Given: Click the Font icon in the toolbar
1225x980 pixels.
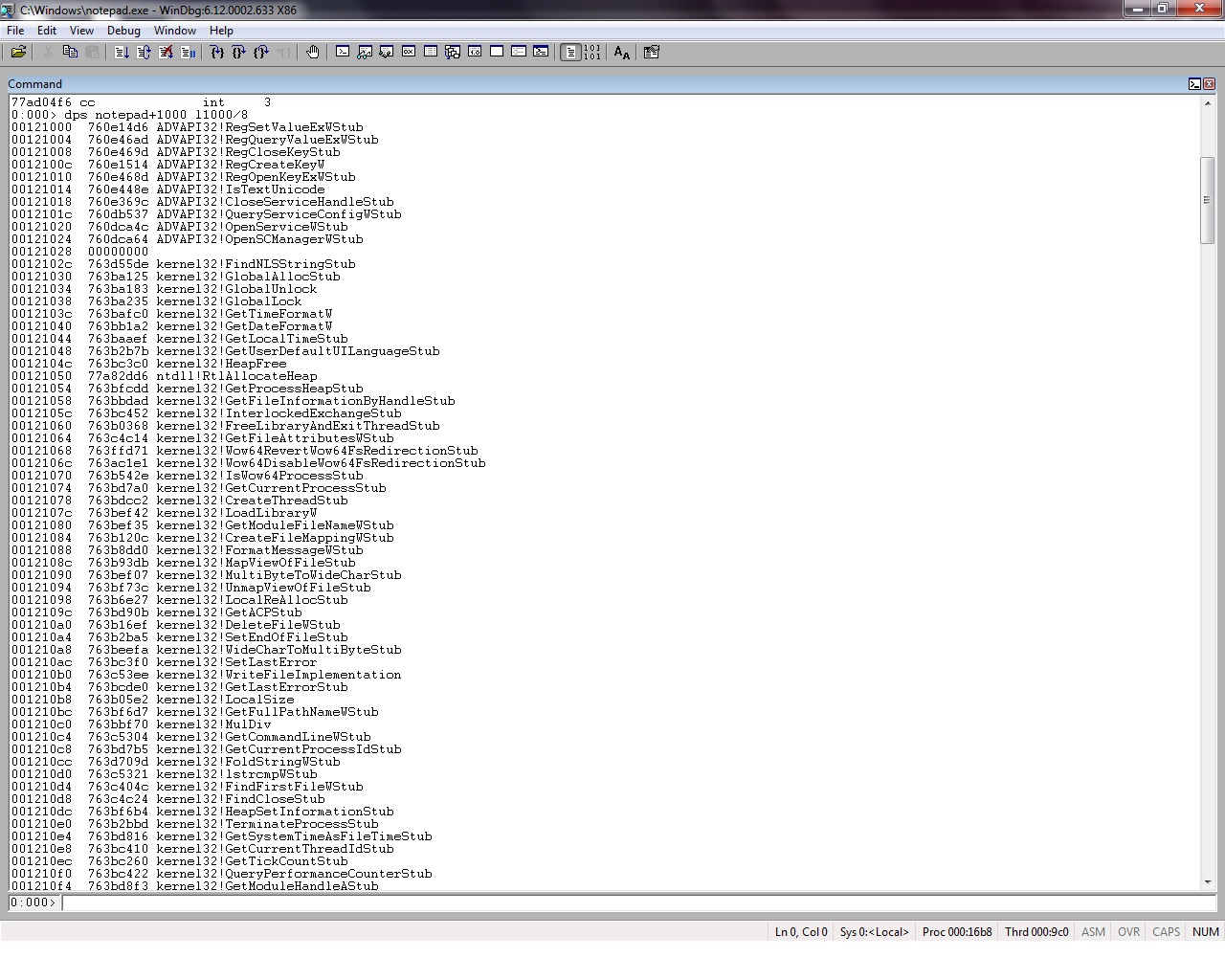Looking at the screenshot, I should [x=622, y=53].
